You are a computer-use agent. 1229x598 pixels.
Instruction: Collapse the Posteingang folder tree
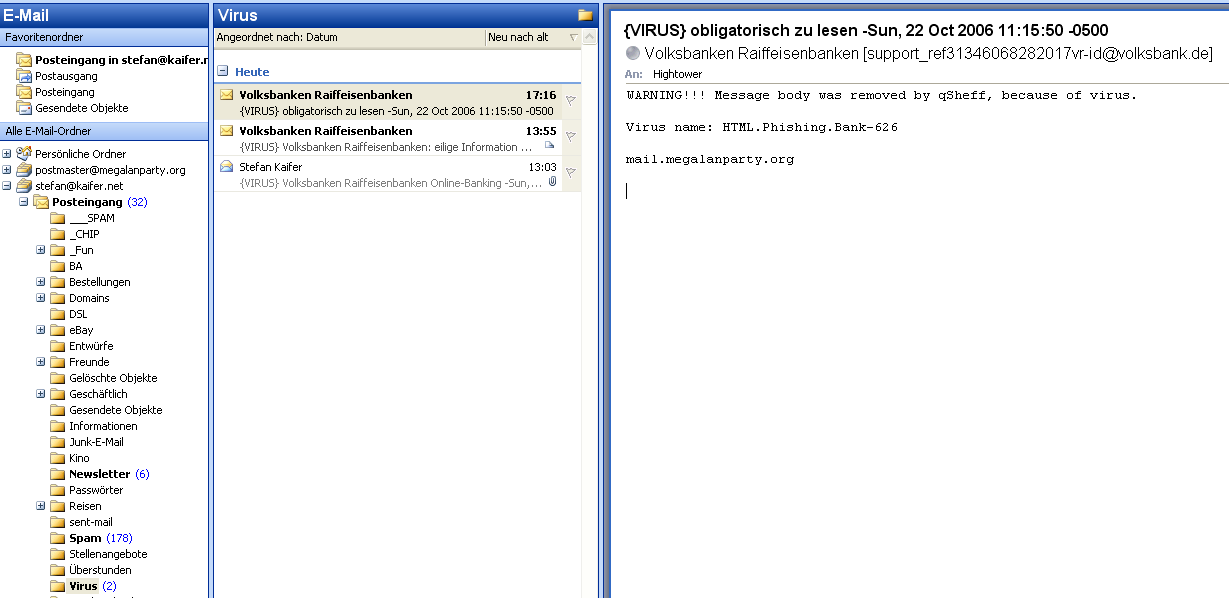[24, 202]
